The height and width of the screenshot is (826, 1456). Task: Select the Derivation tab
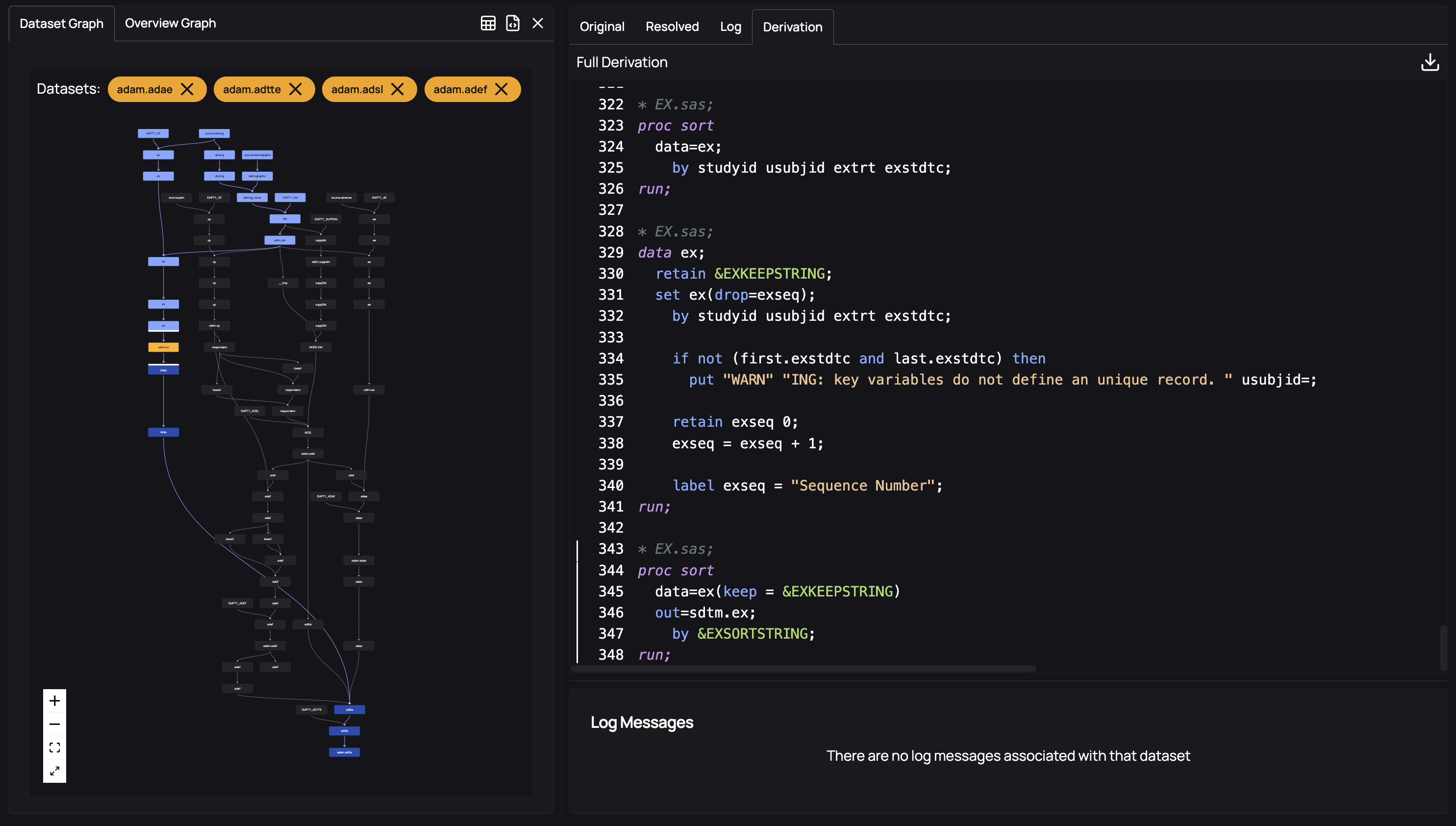(x=792, y=26)
